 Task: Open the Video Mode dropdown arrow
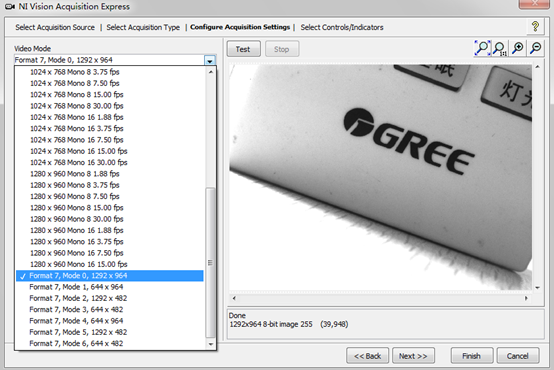[210, 60]
